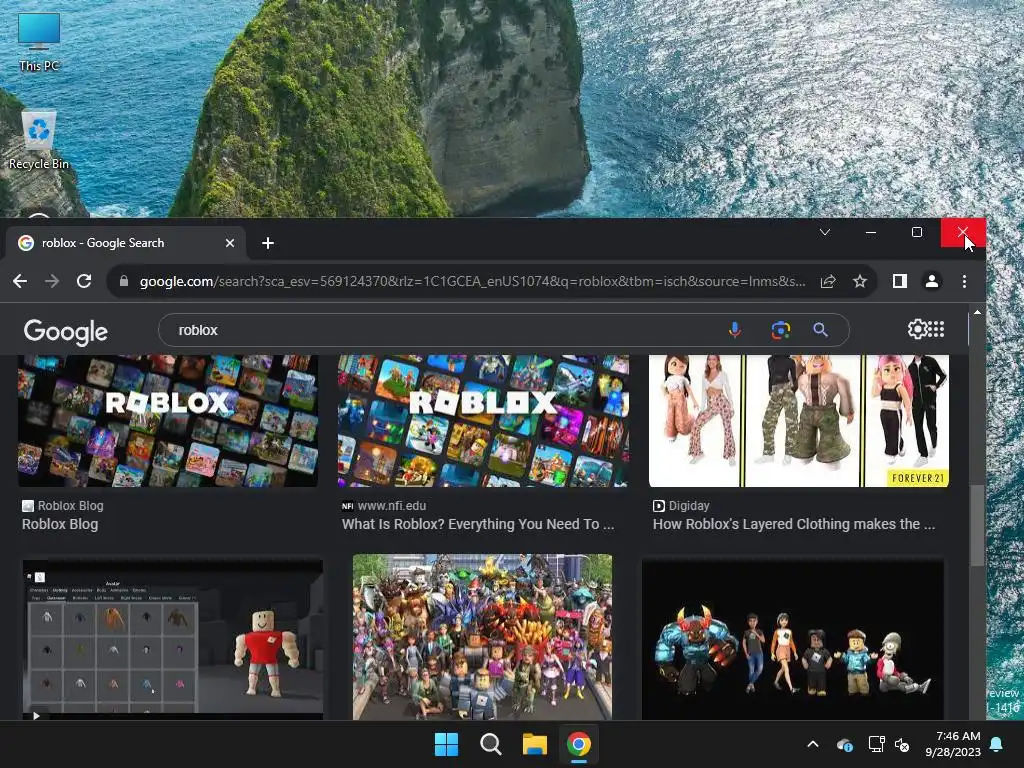Follow the www.nfi.edu source link
1024x768 pixels.
384,505
